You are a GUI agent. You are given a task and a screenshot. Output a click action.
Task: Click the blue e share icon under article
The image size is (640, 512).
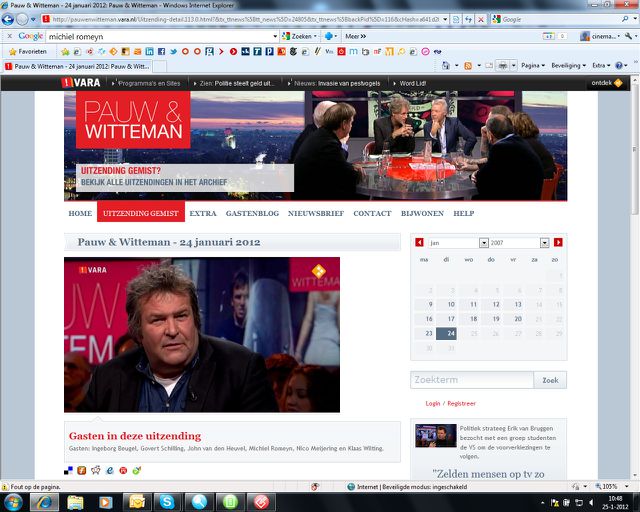110,470
